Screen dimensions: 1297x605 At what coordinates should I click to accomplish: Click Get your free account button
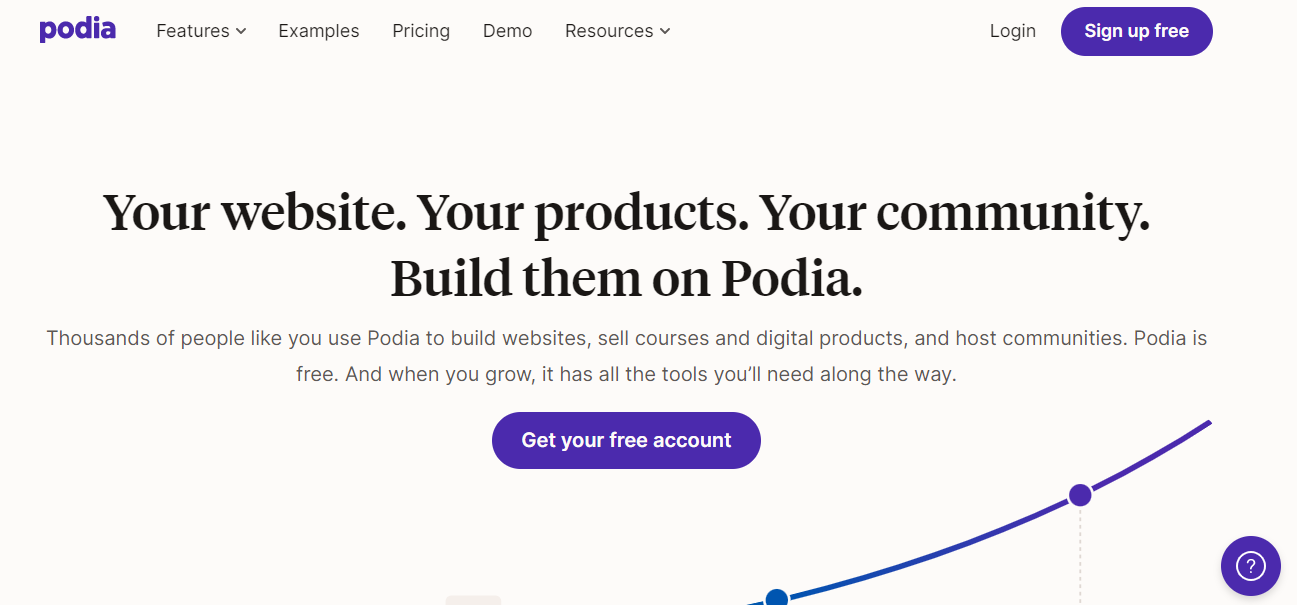tap(626, 440)
